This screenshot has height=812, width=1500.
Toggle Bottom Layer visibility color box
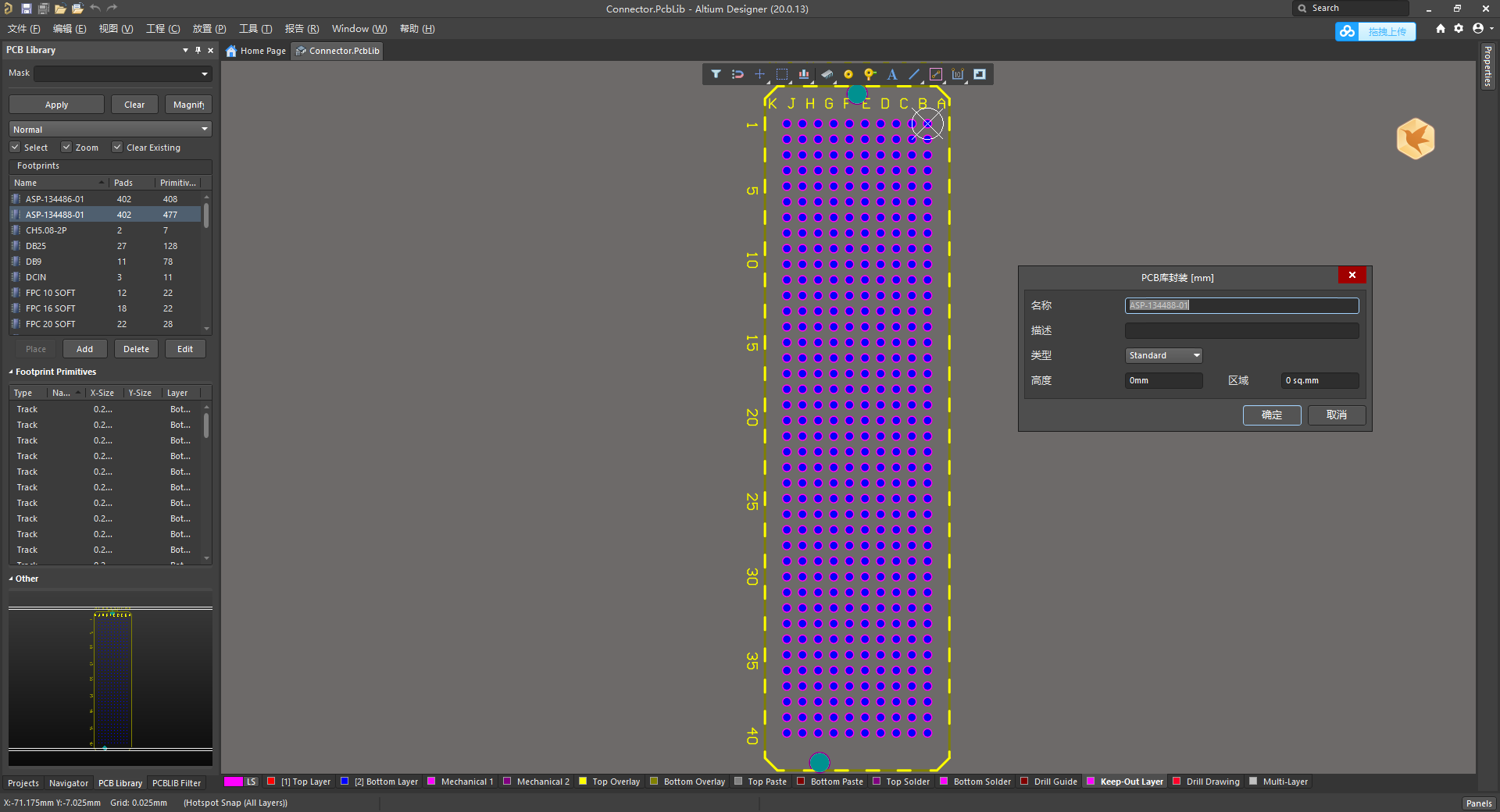345,781
